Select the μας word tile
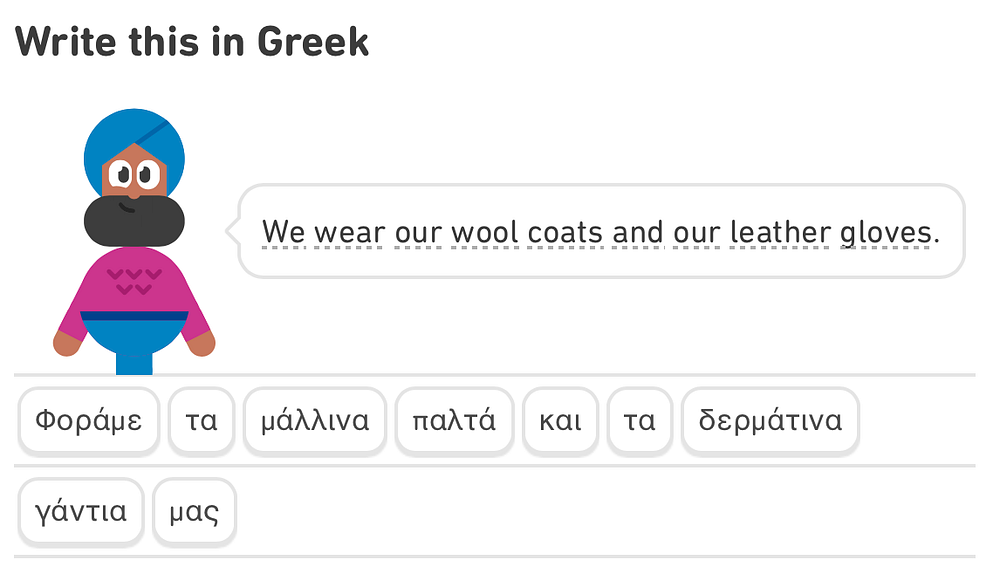The width and height of the screenshot is (1000, 579). coord(194,512)
